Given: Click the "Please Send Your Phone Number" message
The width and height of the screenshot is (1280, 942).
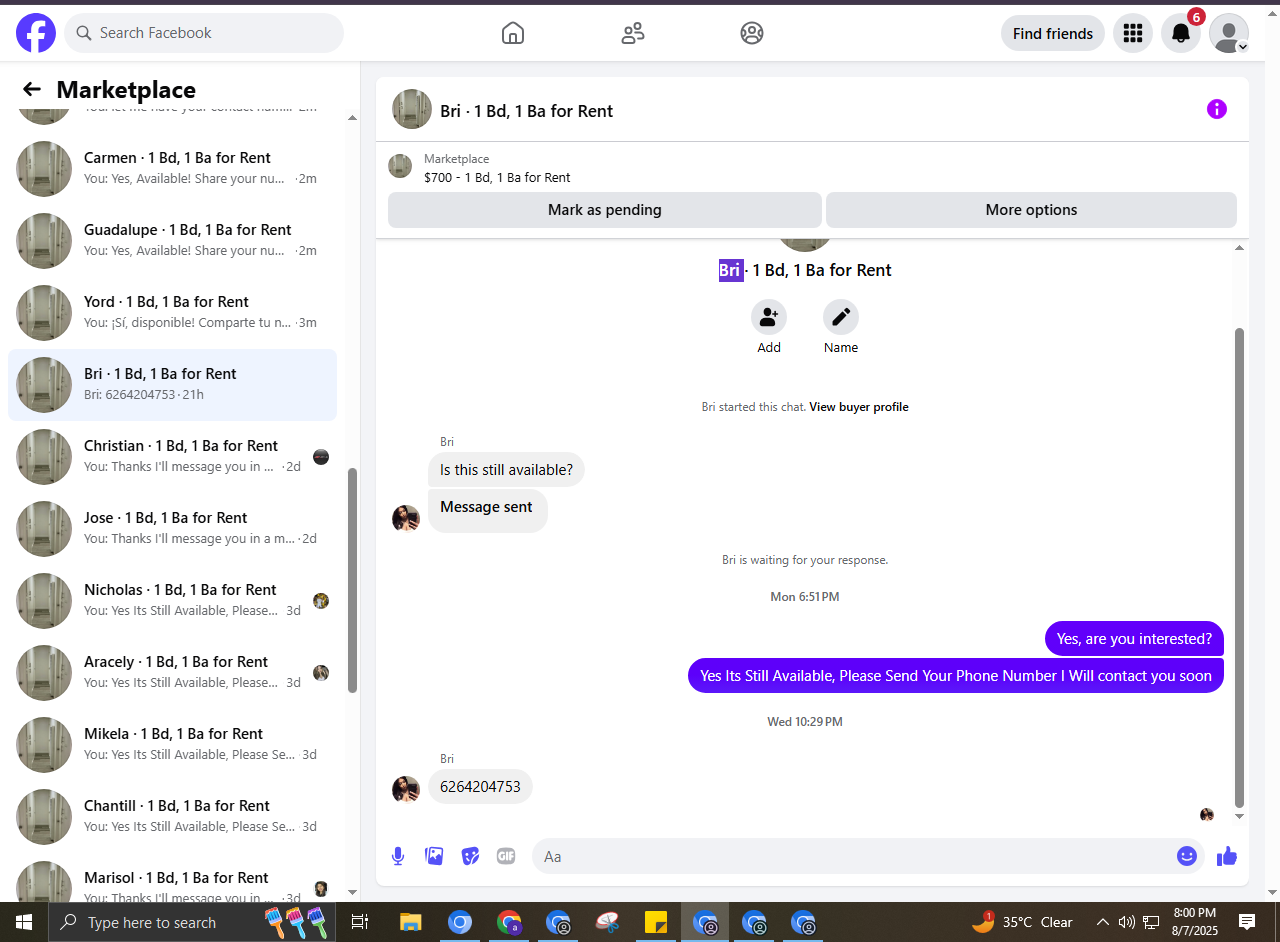Looking at the screenshot, I should [x=956, y=676].
